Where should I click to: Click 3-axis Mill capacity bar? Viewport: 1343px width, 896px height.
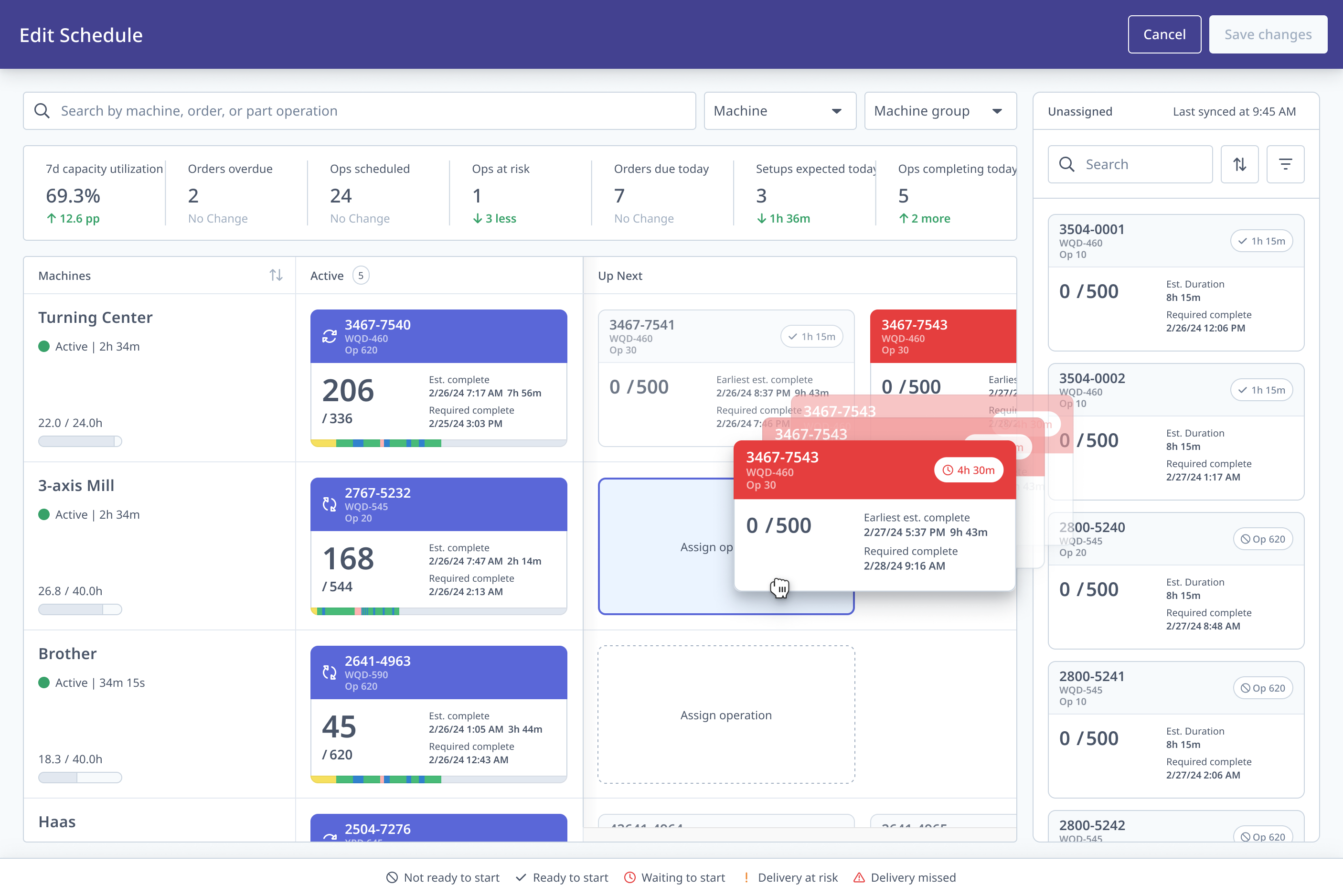(x=80, y=609)
